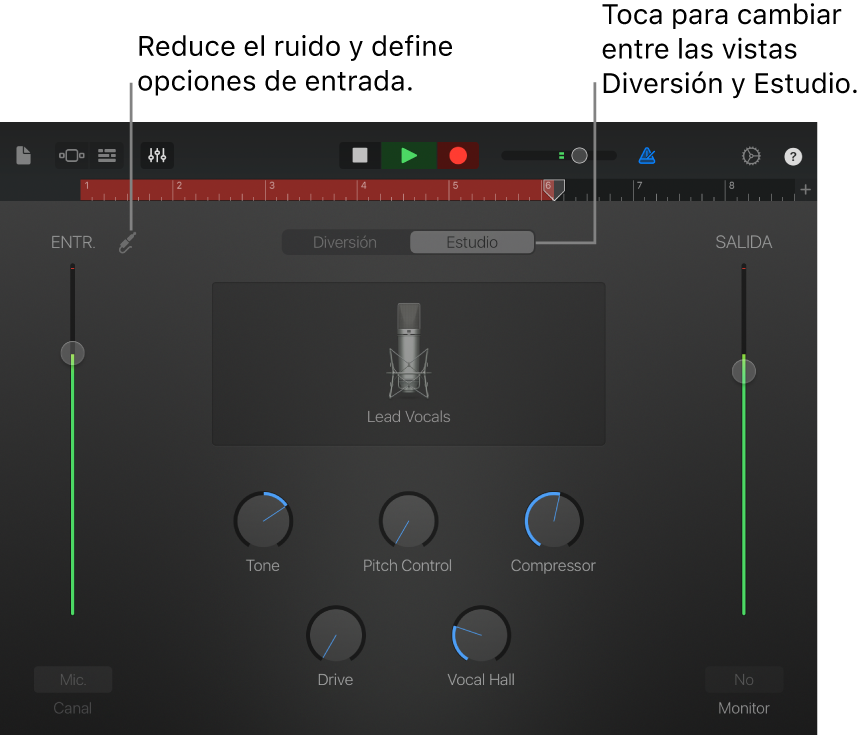Switch to the Diversión tab
867x737 pixels.
click(x=346, y=241)
